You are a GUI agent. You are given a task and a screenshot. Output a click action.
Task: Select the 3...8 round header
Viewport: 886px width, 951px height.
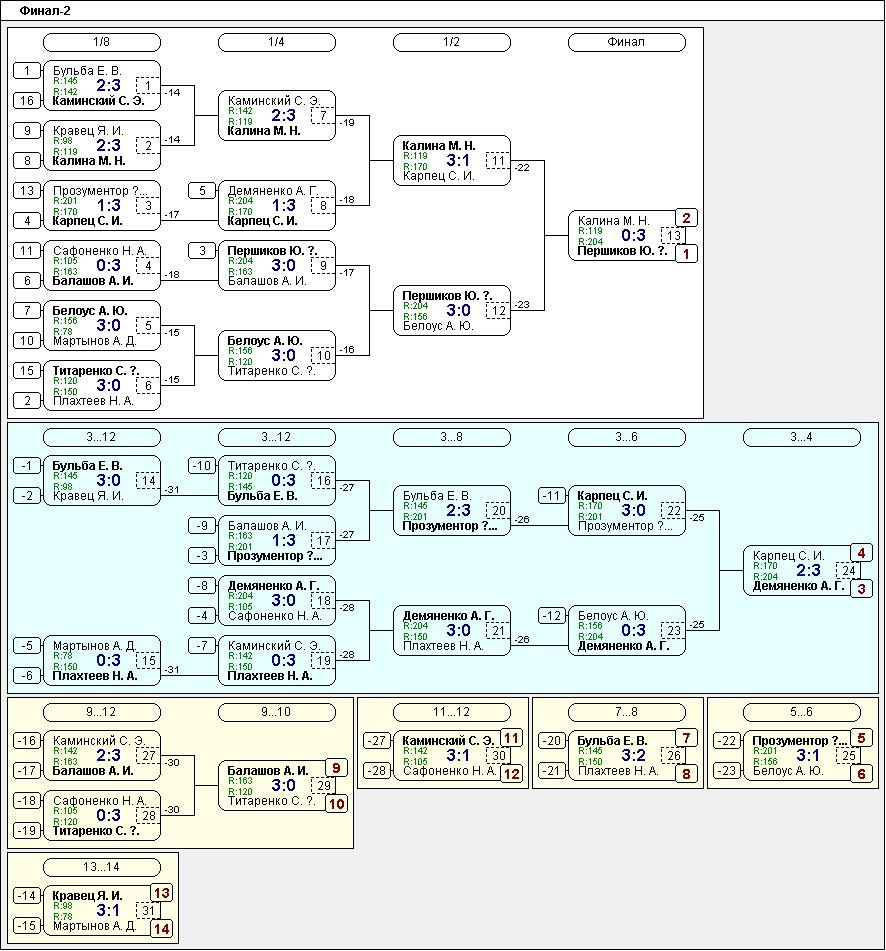pos(452,437)
